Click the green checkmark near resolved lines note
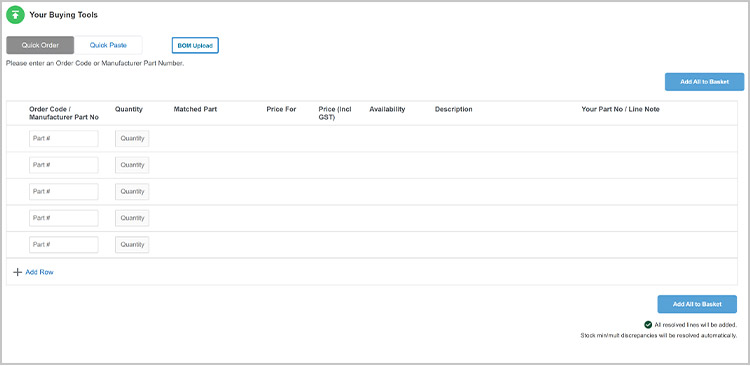The height and width of the screenshot is (366, 750). coord(648,325)
